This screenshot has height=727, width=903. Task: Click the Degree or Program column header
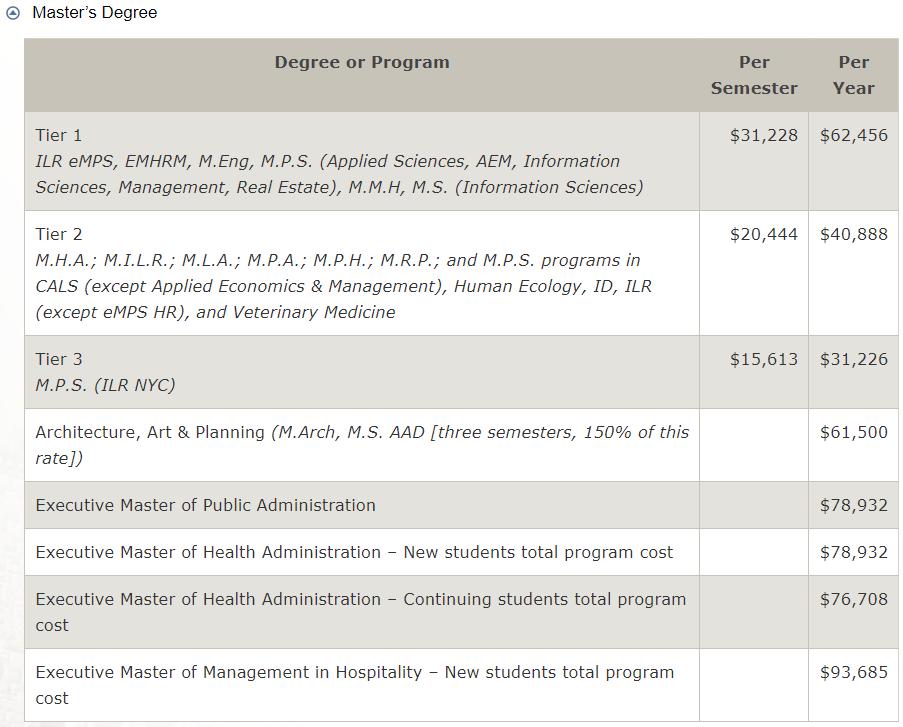click(362, 62)
